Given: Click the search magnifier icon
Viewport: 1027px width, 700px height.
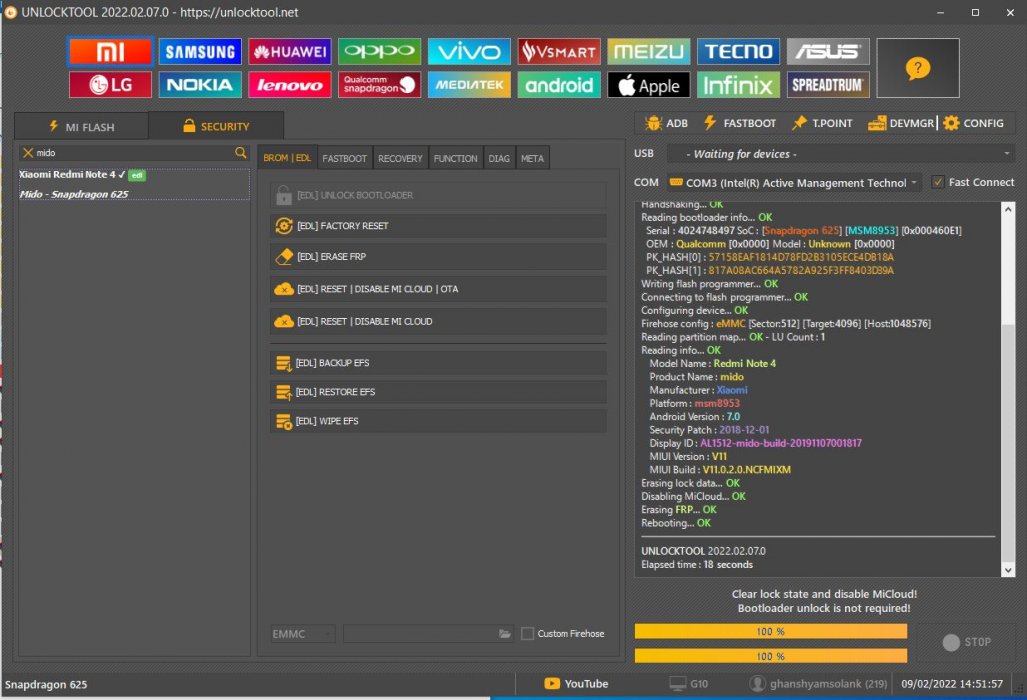Looking at the screenshot, I should coord(240,153).
